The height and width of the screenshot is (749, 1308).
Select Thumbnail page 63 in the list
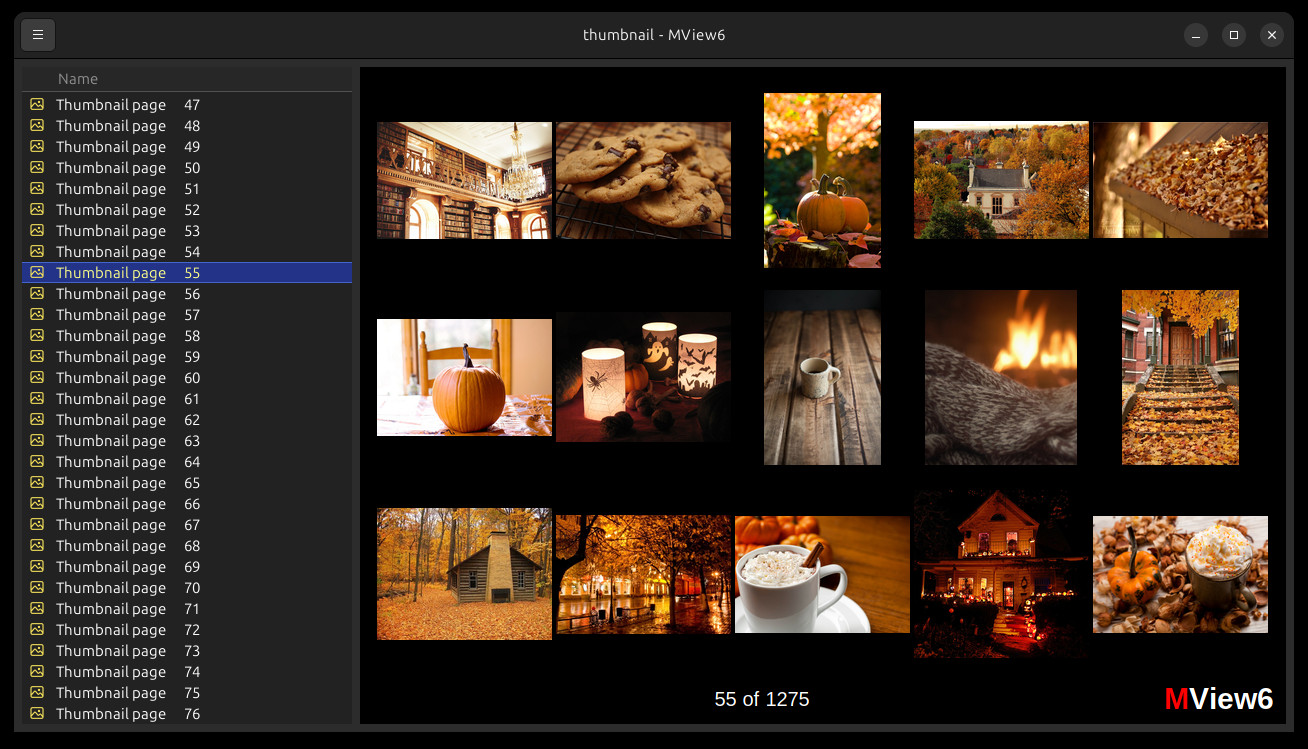click(x=187, y=441)
